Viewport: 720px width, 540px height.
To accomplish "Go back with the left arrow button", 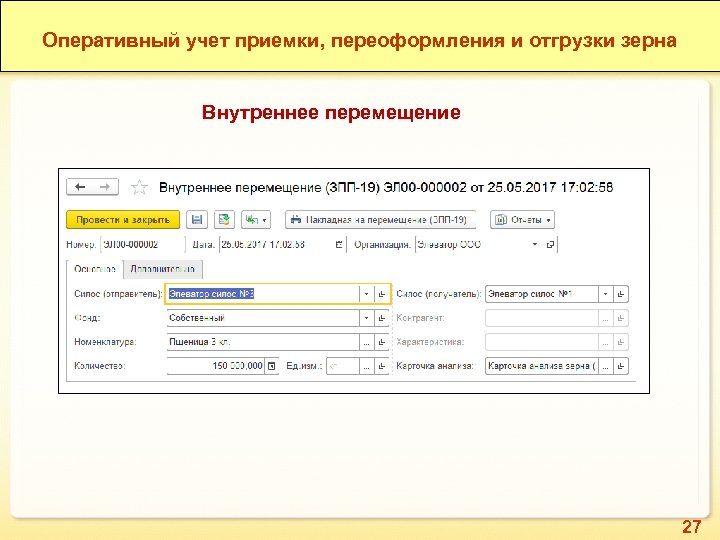I will 80,187.
